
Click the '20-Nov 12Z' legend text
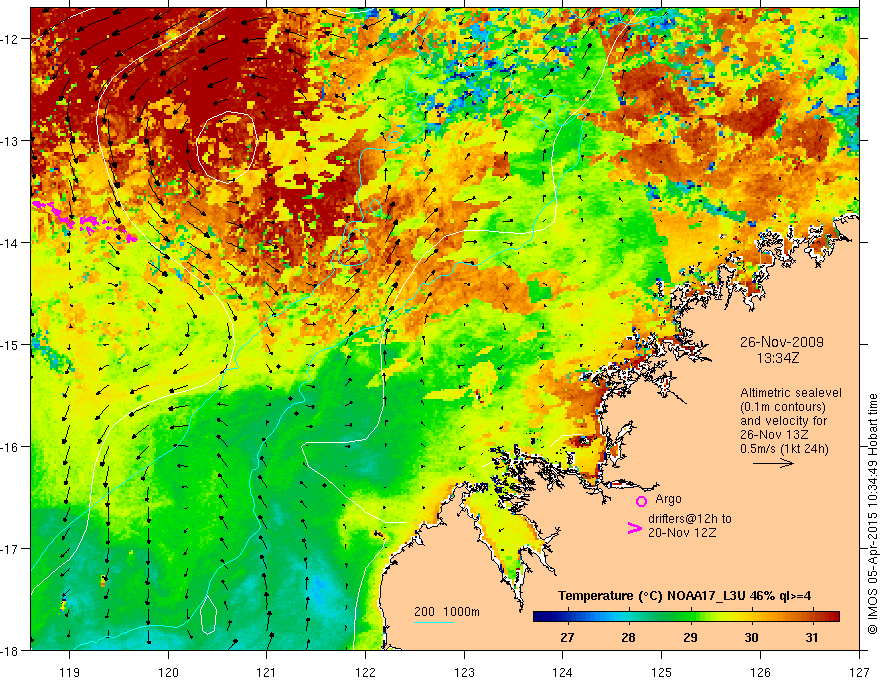pyautogui.click(x=682, y=532)
